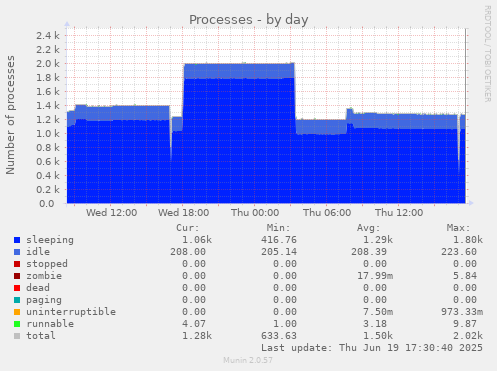The height and width of the screenshot is (371, 497).
Task: Click runnable maximum value 9.87
Action: coord(465,324)
